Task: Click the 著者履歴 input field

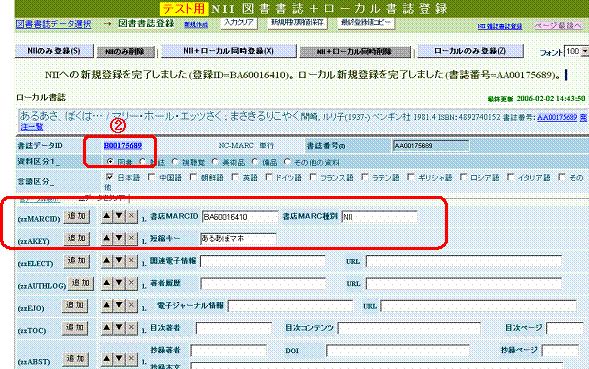Action: coord(263,283)
